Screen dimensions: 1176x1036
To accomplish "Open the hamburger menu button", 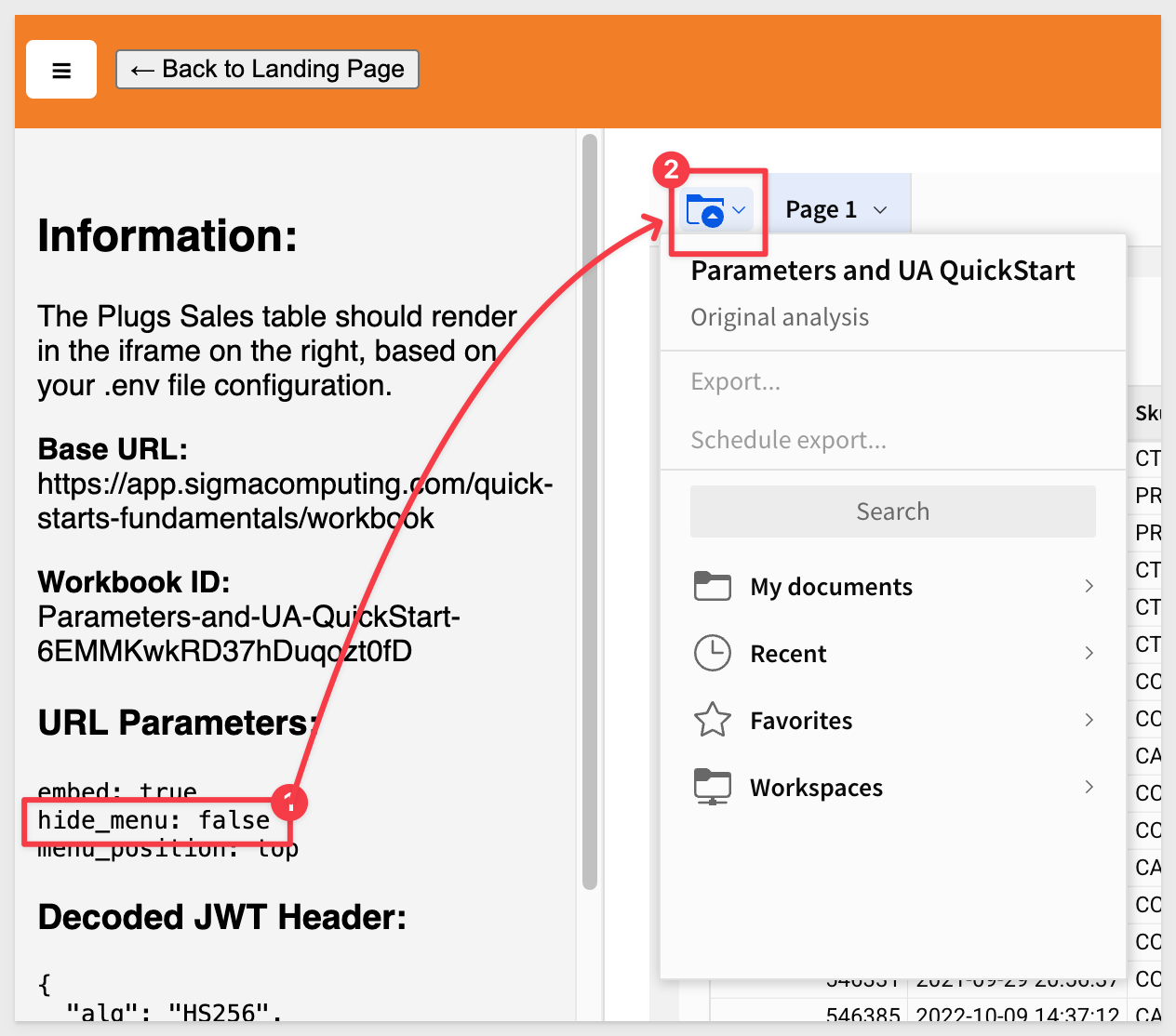I will [x=61, y=70].
